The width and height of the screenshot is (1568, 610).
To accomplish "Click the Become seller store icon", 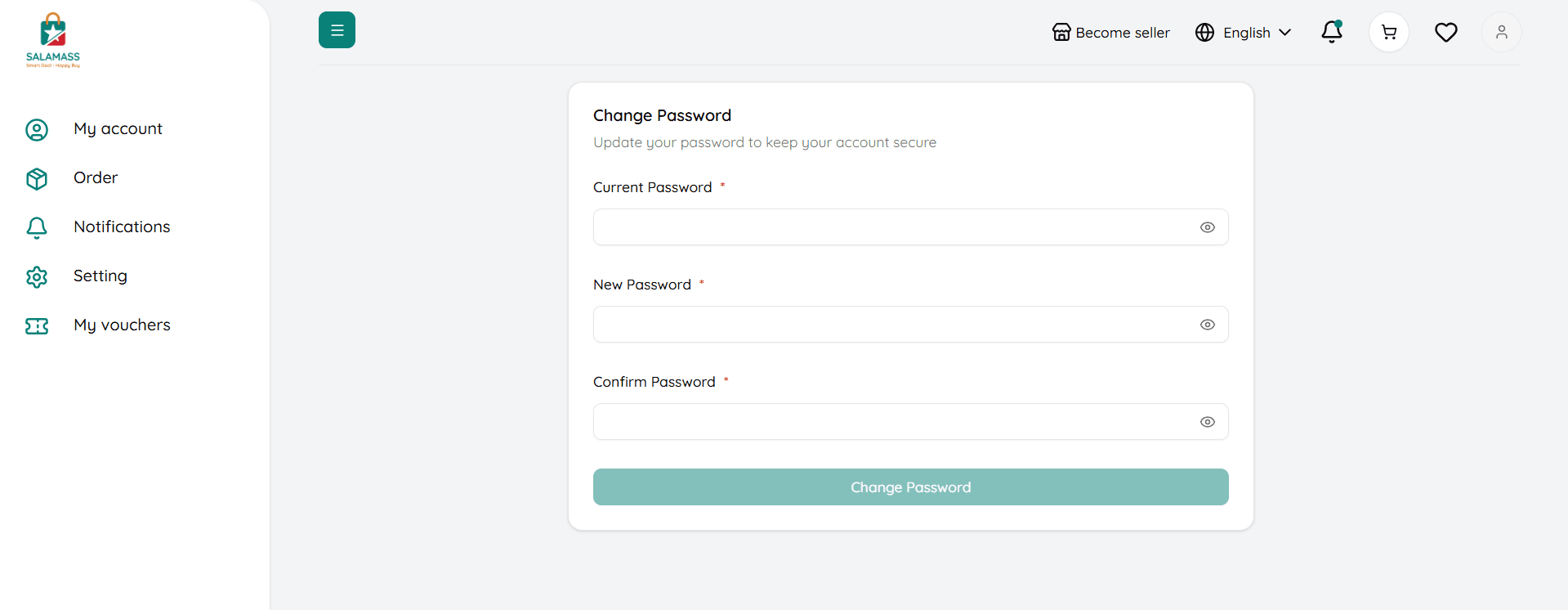I will 1061,33.
